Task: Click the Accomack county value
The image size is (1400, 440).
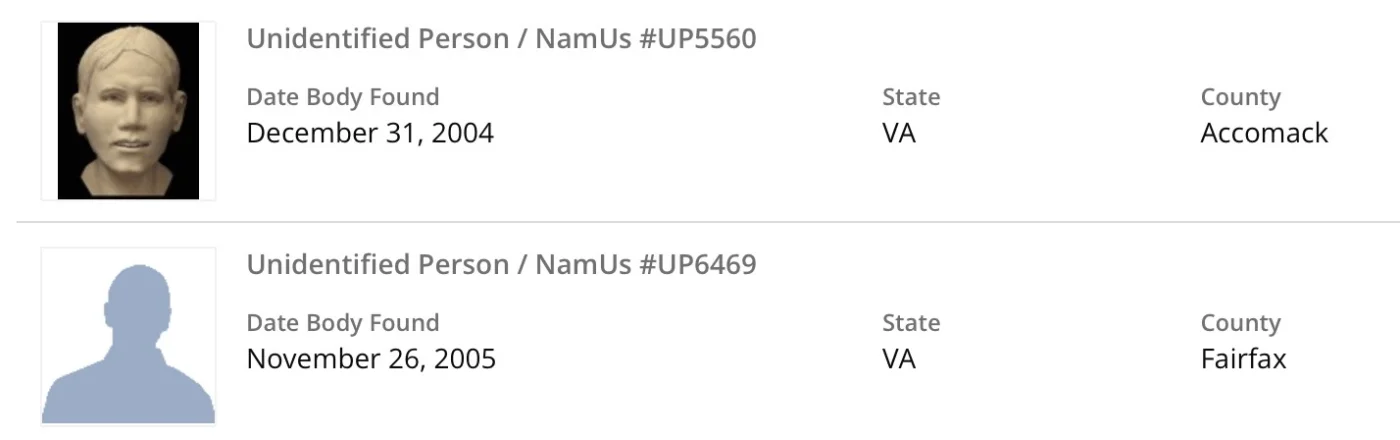Action: point(1264,133)
